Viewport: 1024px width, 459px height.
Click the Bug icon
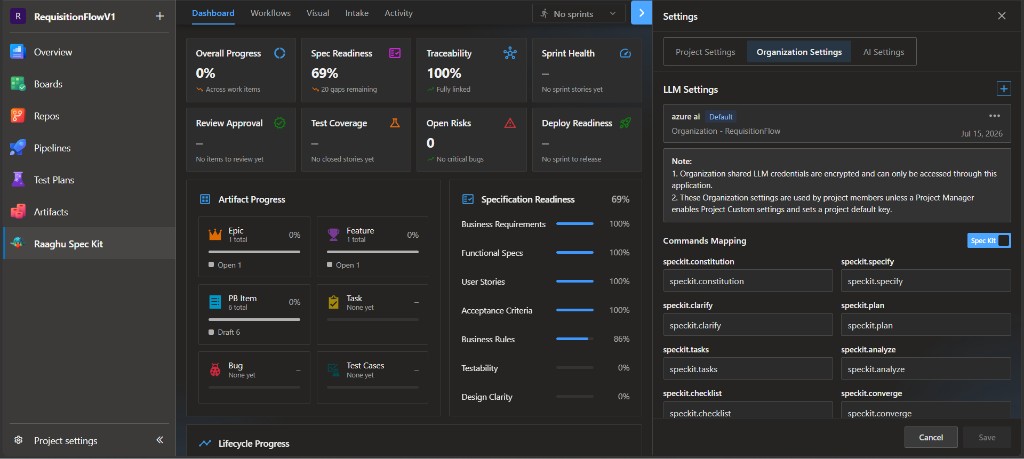coord(216,370)
